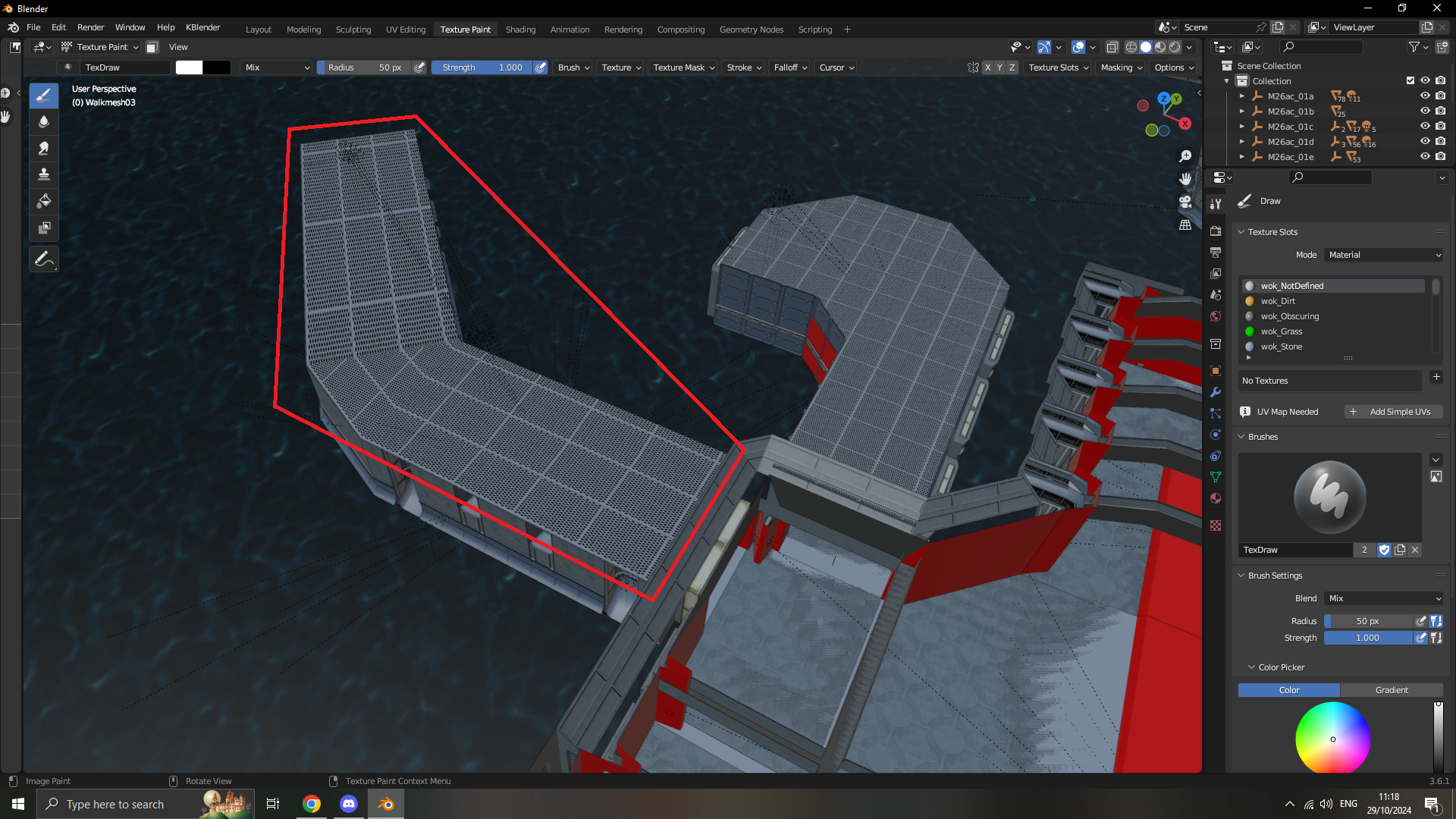Select the Draw brush tool

[x=44, y=96]
